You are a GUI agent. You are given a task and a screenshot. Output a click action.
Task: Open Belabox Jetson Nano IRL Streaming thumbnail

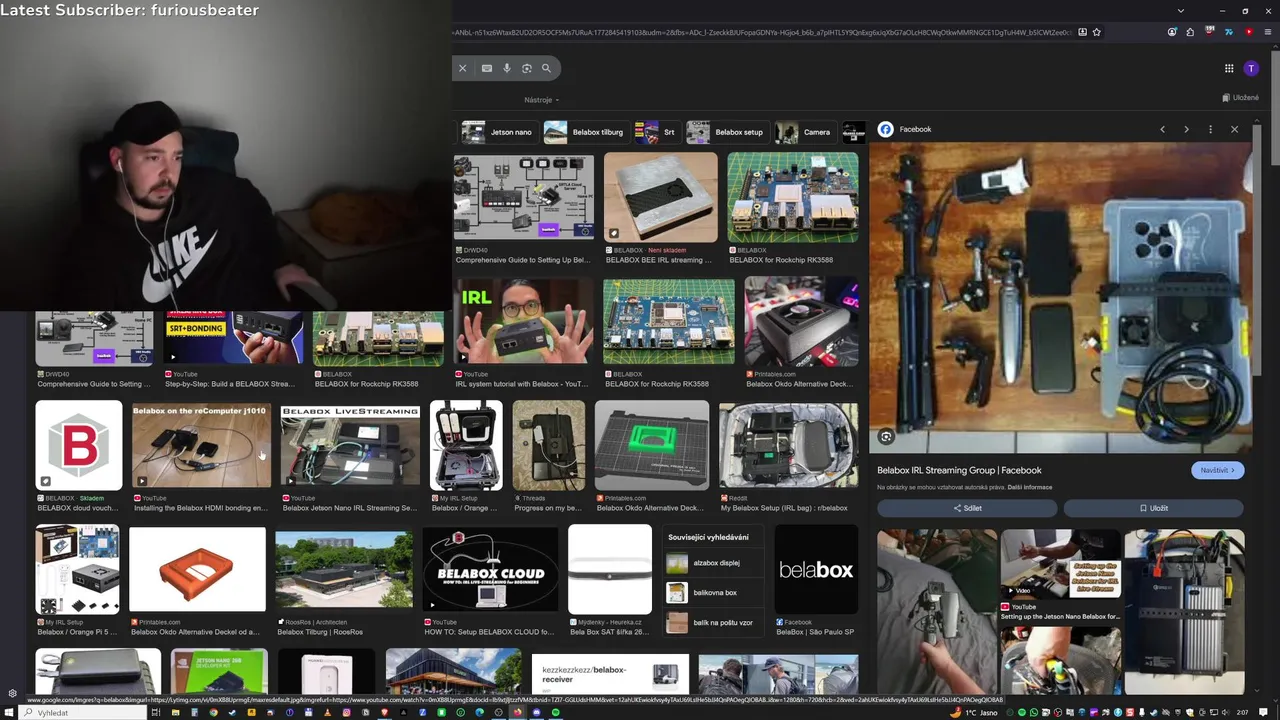(x=350, y=445)
